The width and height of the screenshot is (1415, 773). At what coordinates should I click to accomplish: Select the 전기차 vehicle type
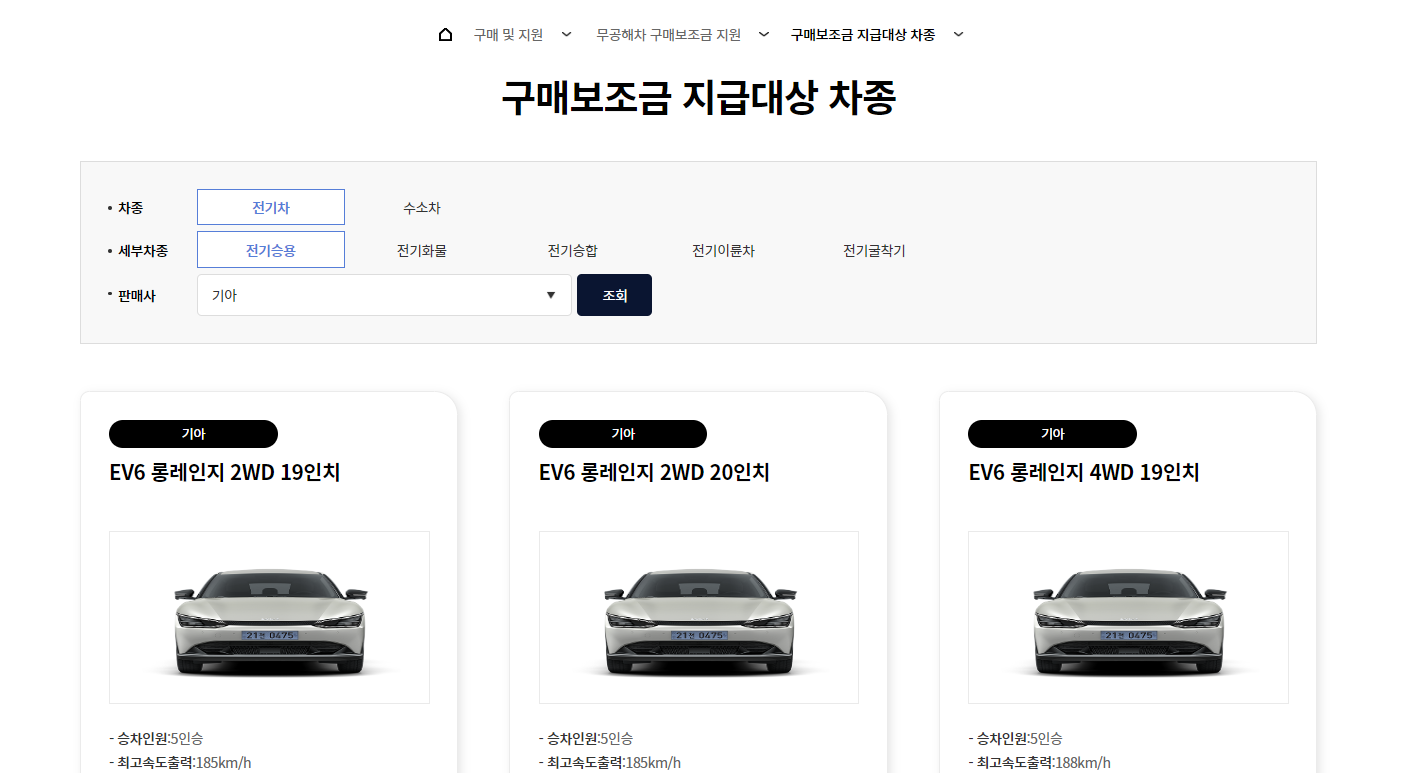[271, 207]
